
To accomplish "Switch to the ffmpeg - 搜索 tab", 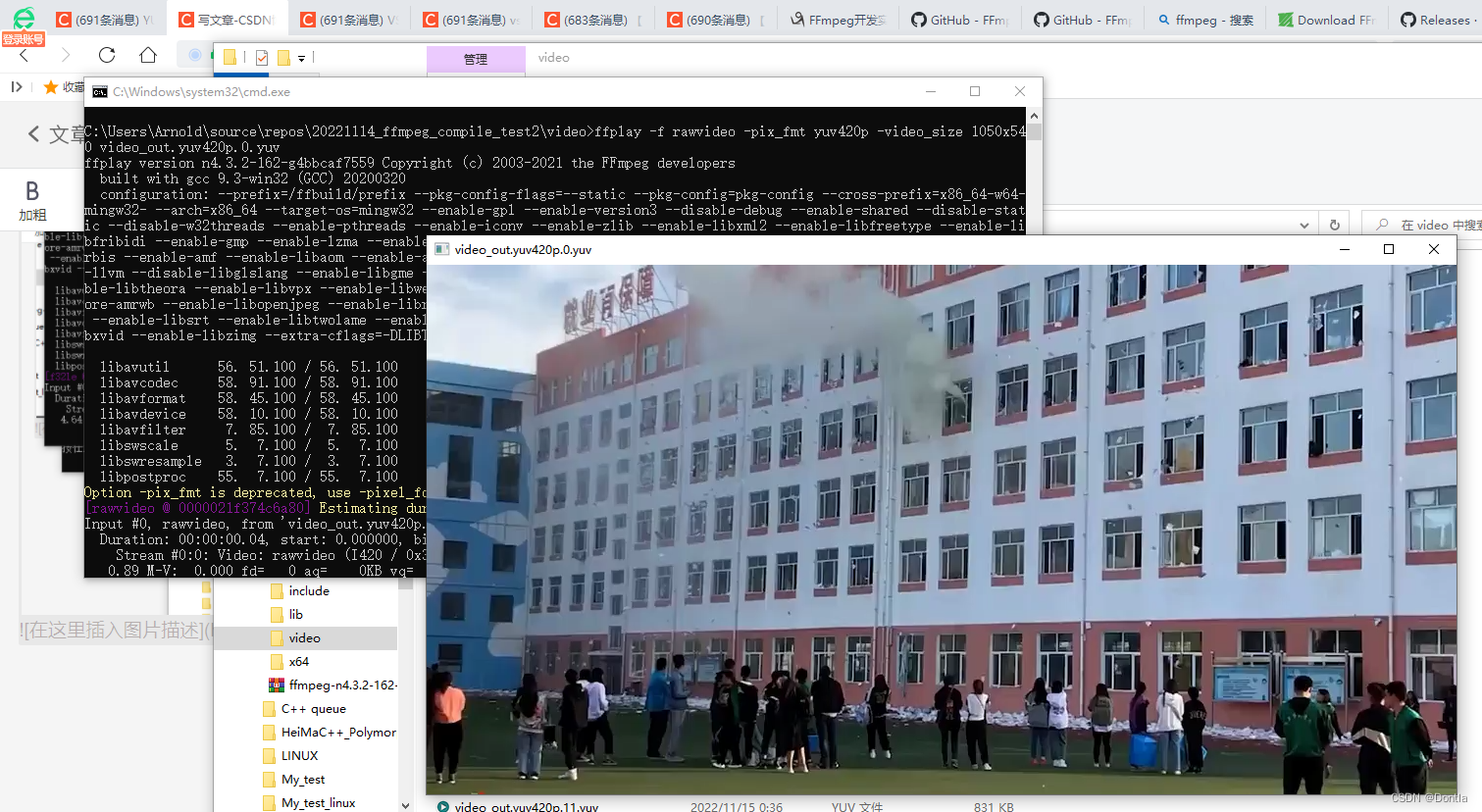I will tap(1203, 20).
